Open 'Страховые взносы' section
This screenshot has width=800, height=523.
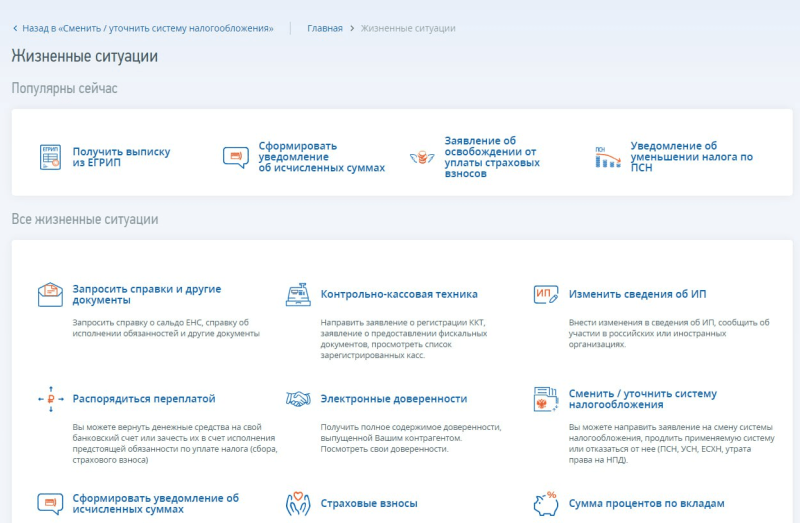(369, 504)
